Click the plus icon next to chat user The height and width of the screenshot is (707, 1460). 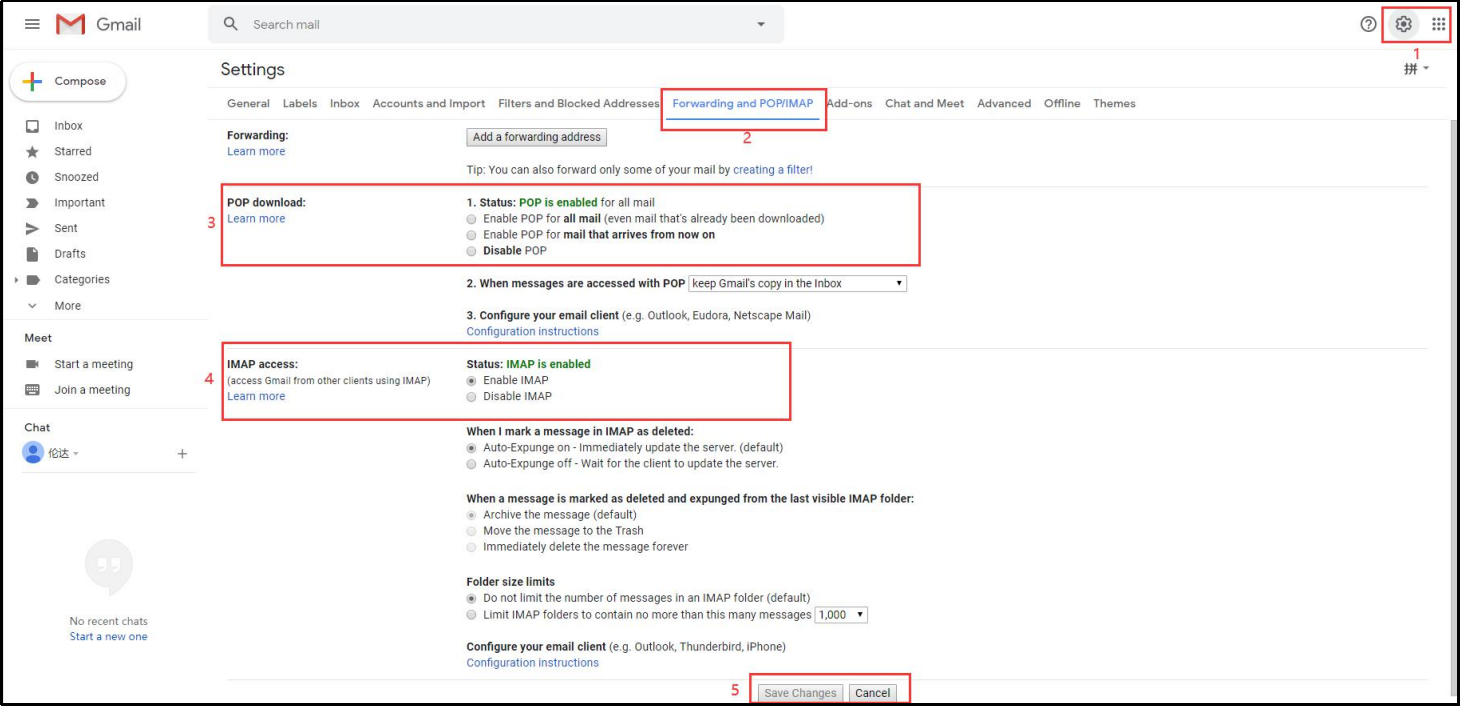coord(182,454)
